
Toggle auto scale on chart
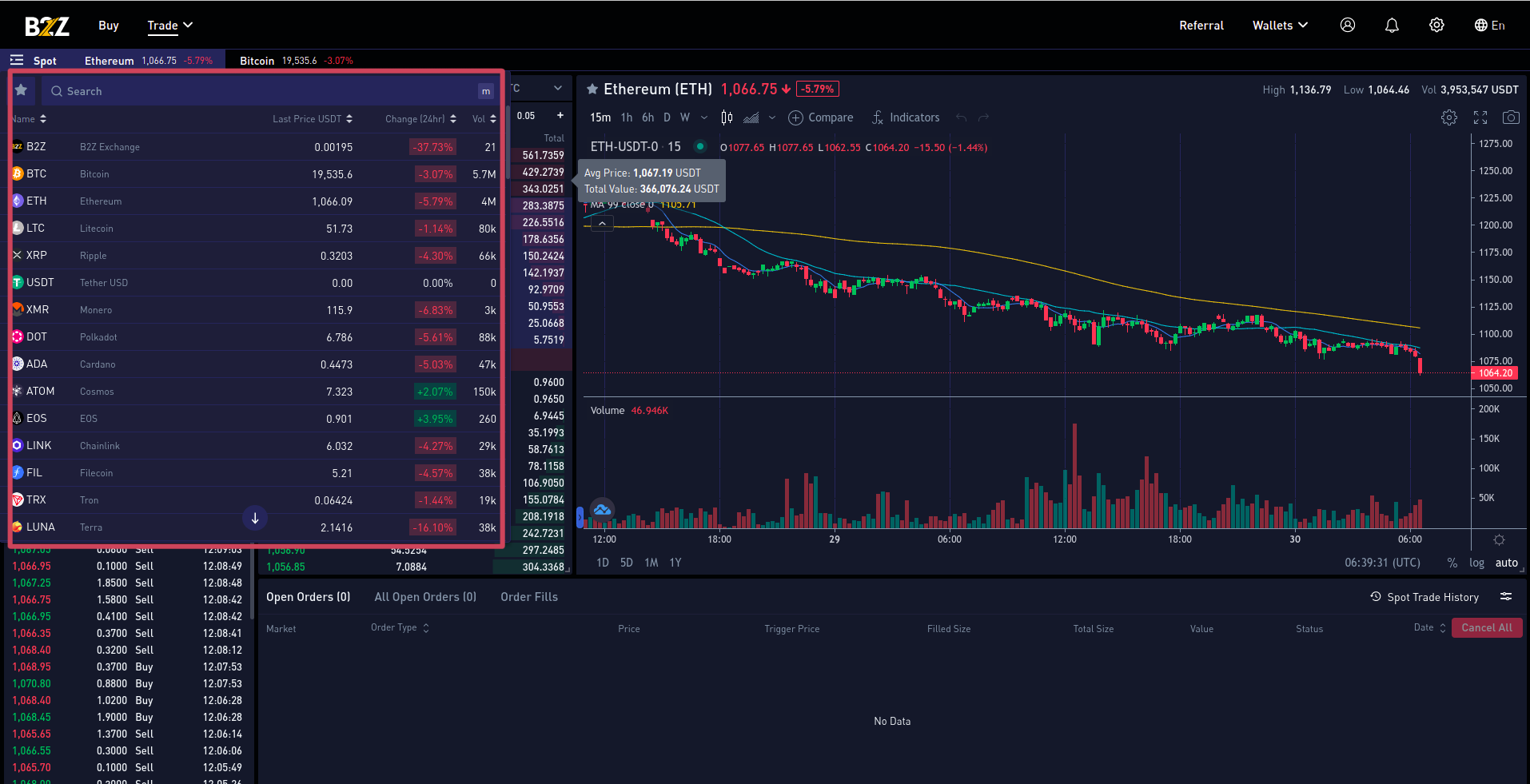(1507, 563)
